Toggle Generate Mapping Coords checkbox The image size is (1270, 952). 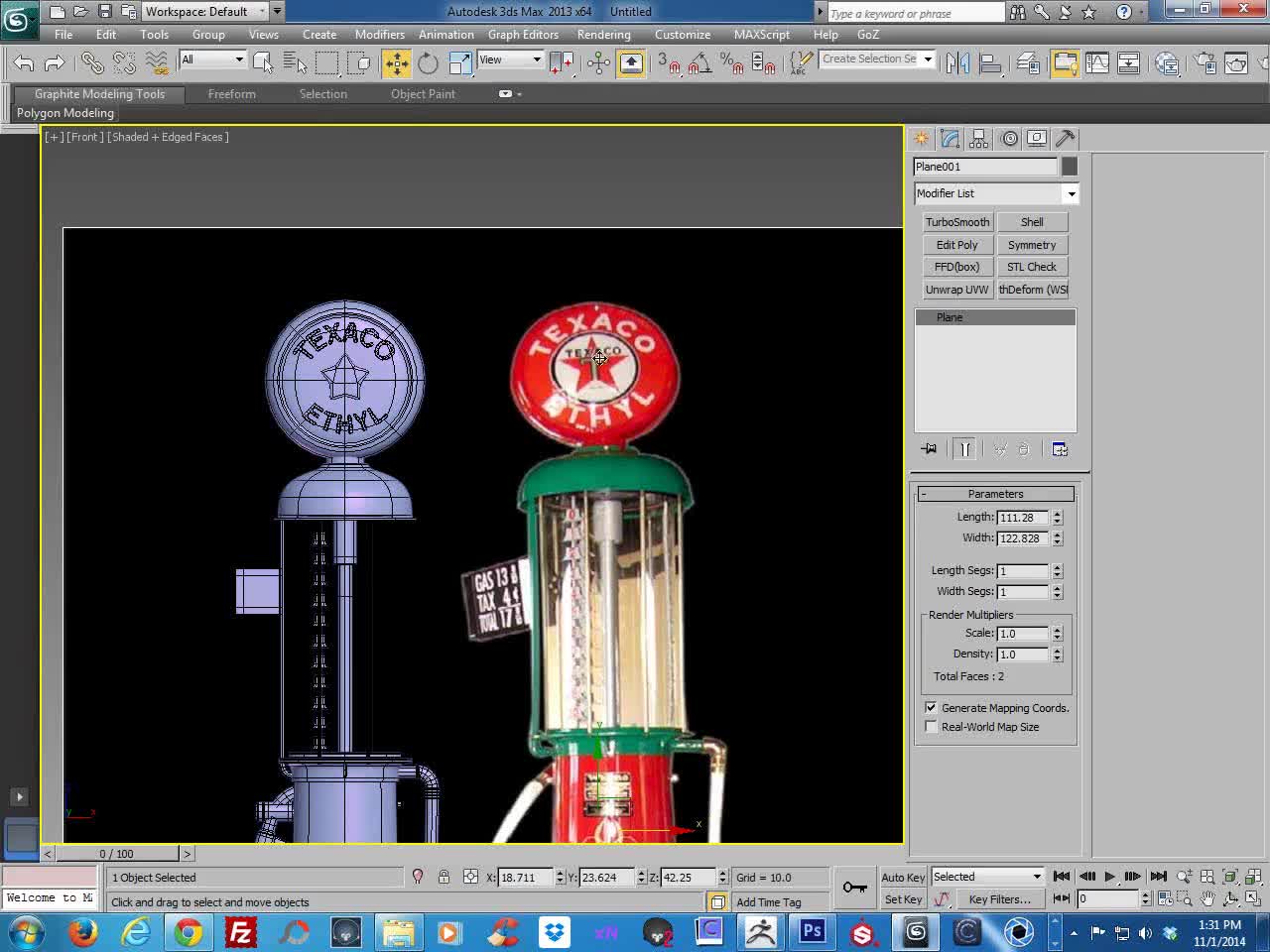(931, 707)
